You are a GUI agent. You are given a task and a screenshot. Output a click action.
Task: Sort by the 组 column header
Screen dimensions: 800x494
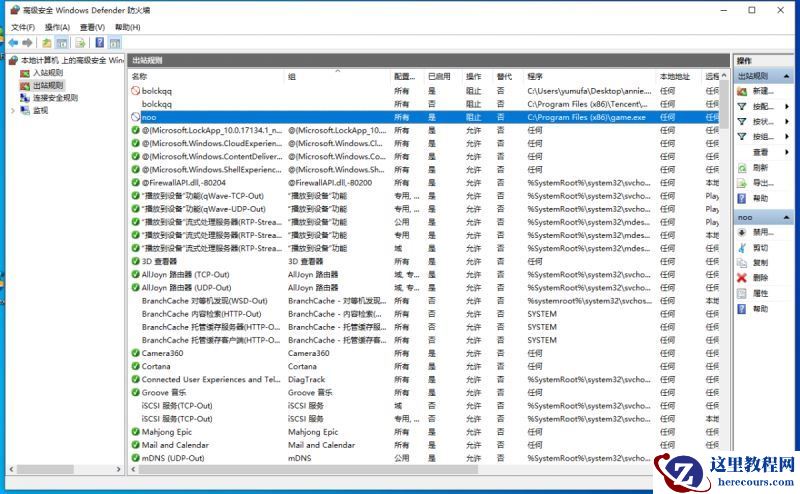coord(291,77)
